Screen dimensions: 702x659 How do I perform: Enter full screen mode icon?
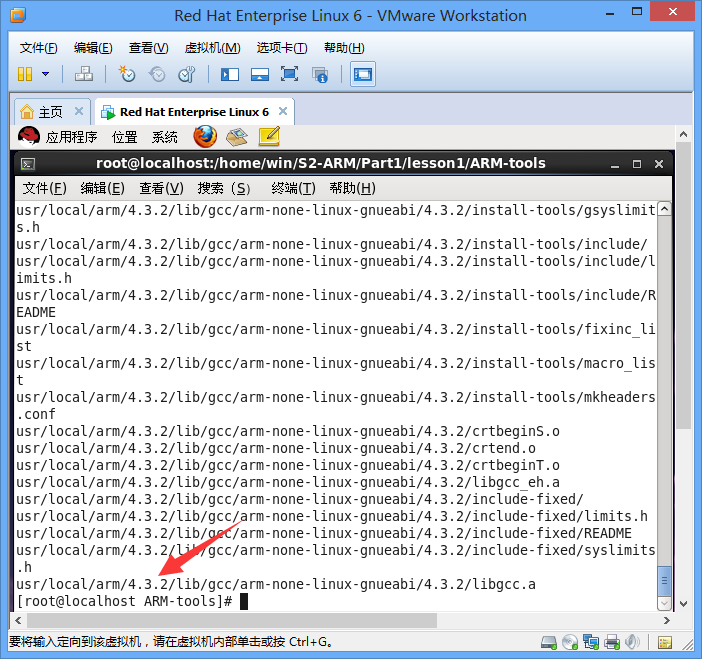[289, 74]
